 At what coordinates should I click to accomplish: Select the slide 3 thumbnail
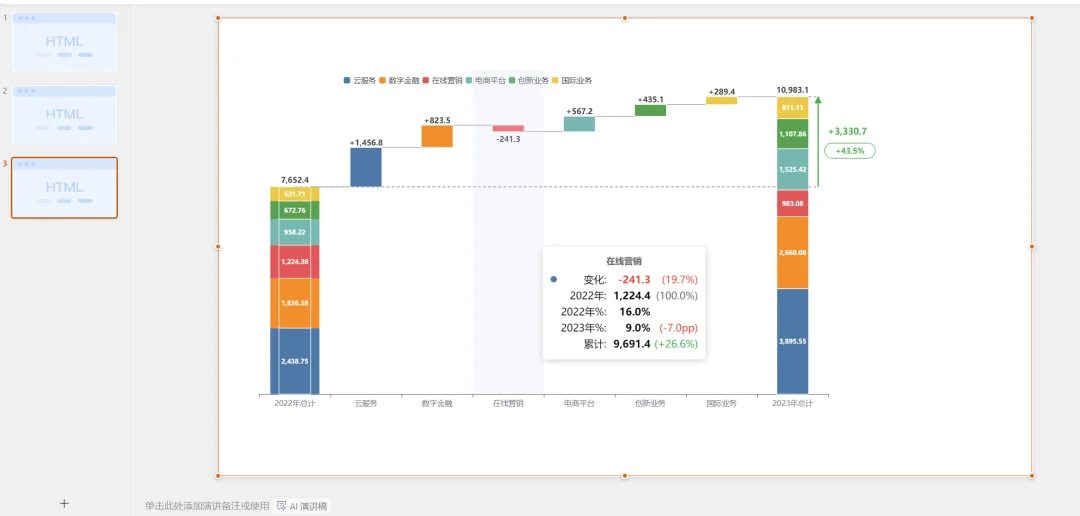point(64,187)
